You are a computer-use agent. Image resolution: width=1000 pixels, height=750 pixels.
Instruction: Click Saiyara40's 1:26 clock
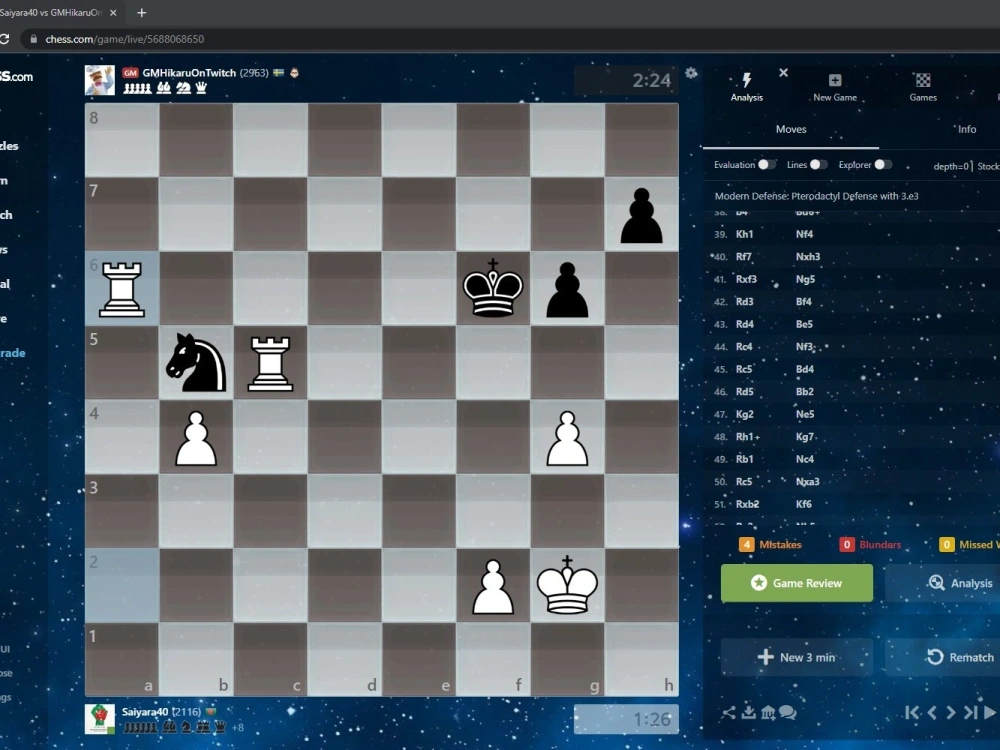tap(626, 719)
